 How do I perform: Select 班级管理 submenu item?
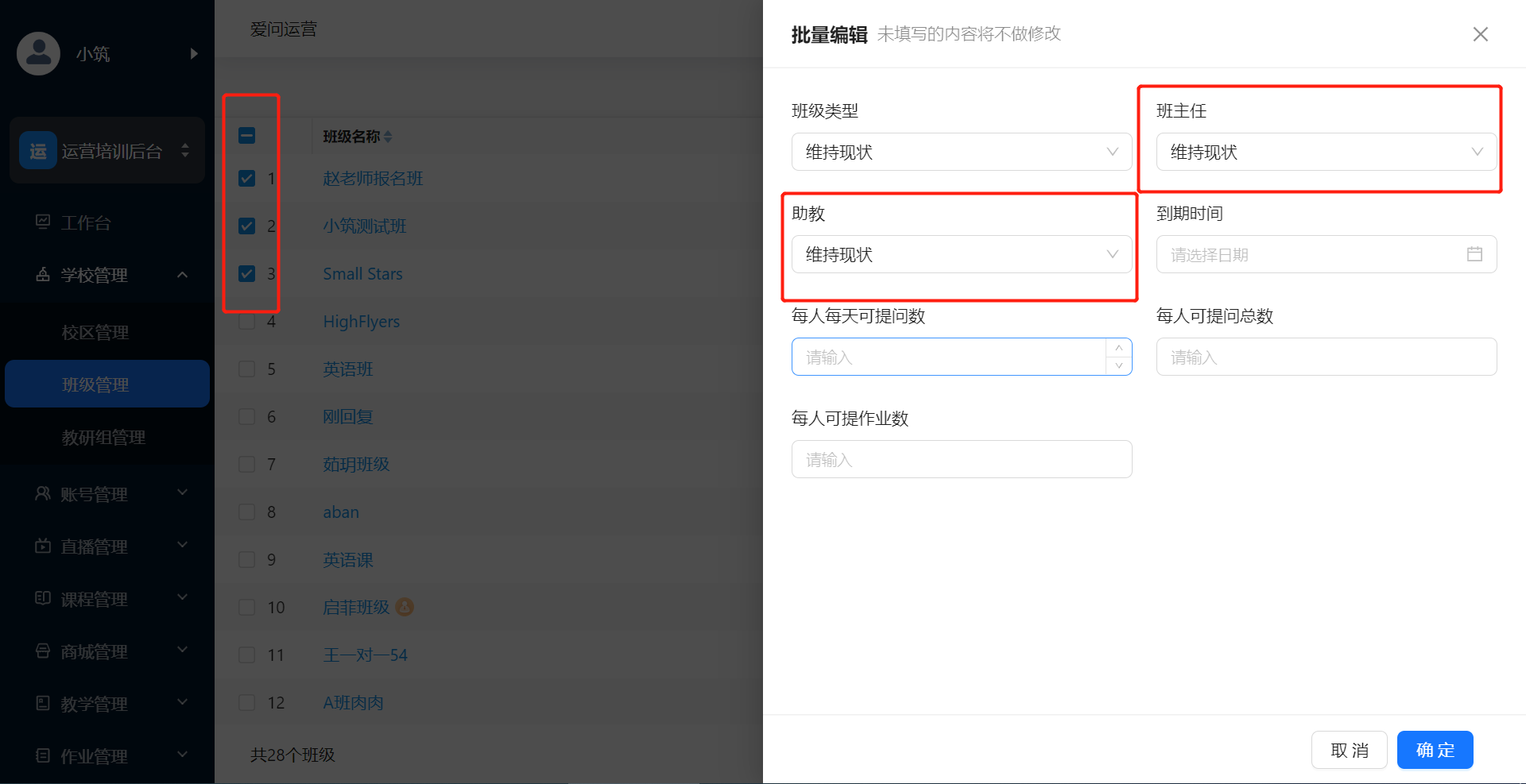click(107, 384)
